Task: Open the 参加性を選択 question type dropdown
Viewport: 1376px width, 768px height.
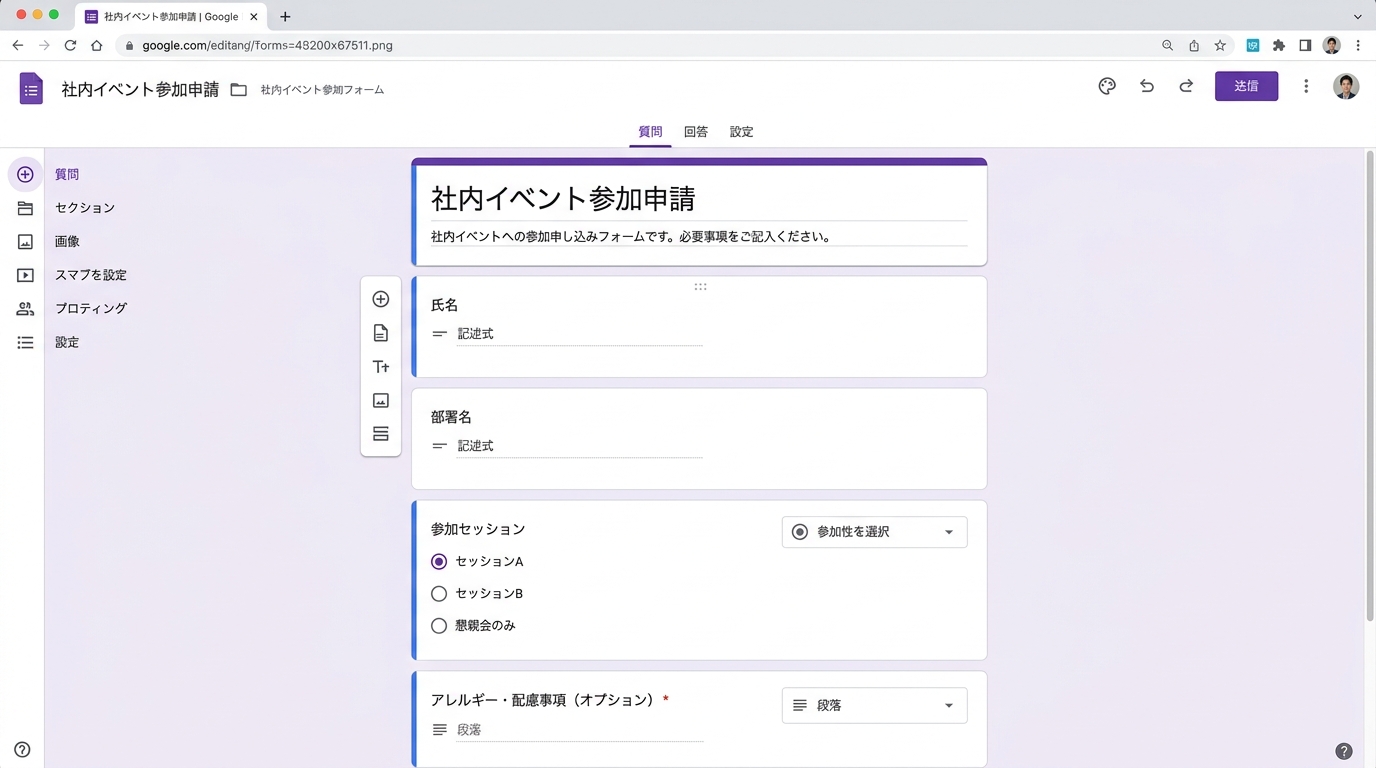Action: point(874,532)
